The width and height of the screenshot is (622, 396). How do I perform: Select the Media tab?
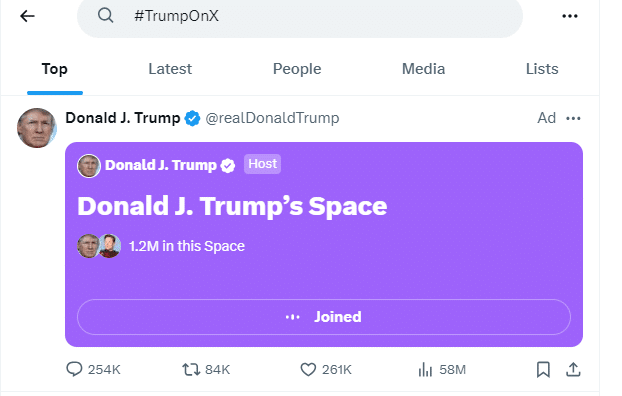(423, 69)
